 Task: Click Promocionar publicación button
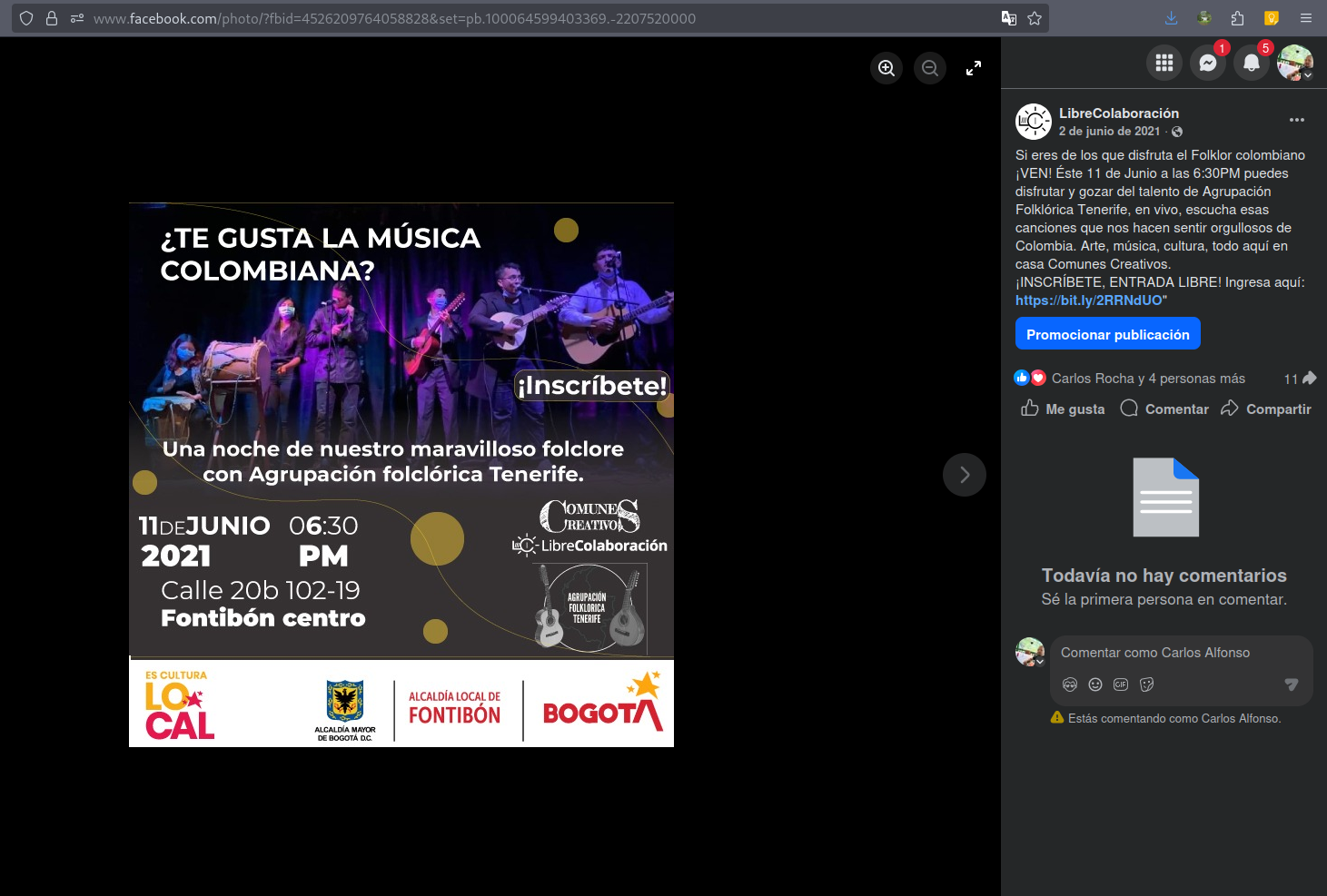tap(1108, 333)
